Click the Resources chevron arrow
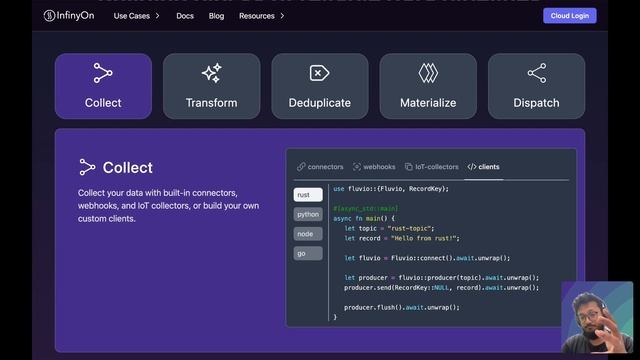 (x=282, y=16)
